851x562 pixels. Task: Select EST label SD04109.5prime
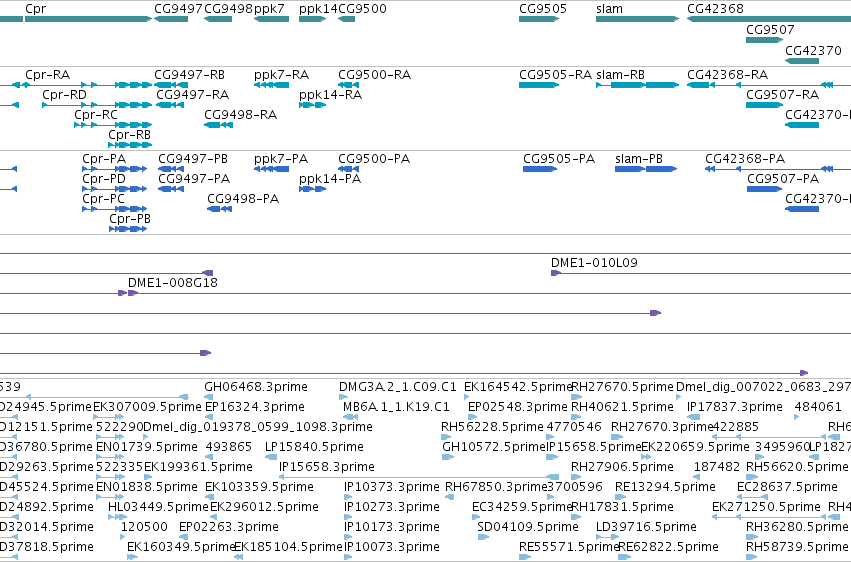point(528,528)
